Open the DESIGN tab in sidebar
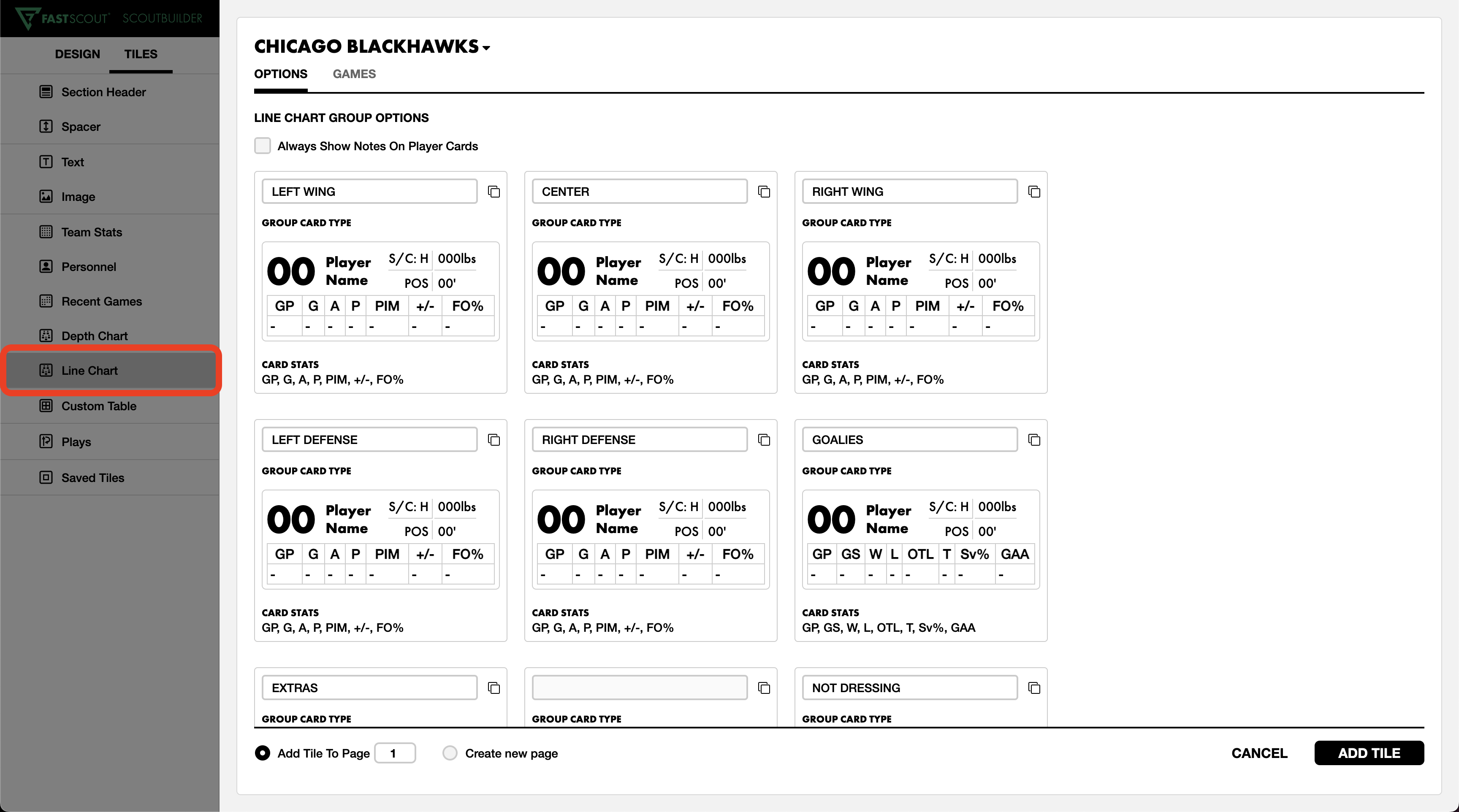 (x=78, y=54)
